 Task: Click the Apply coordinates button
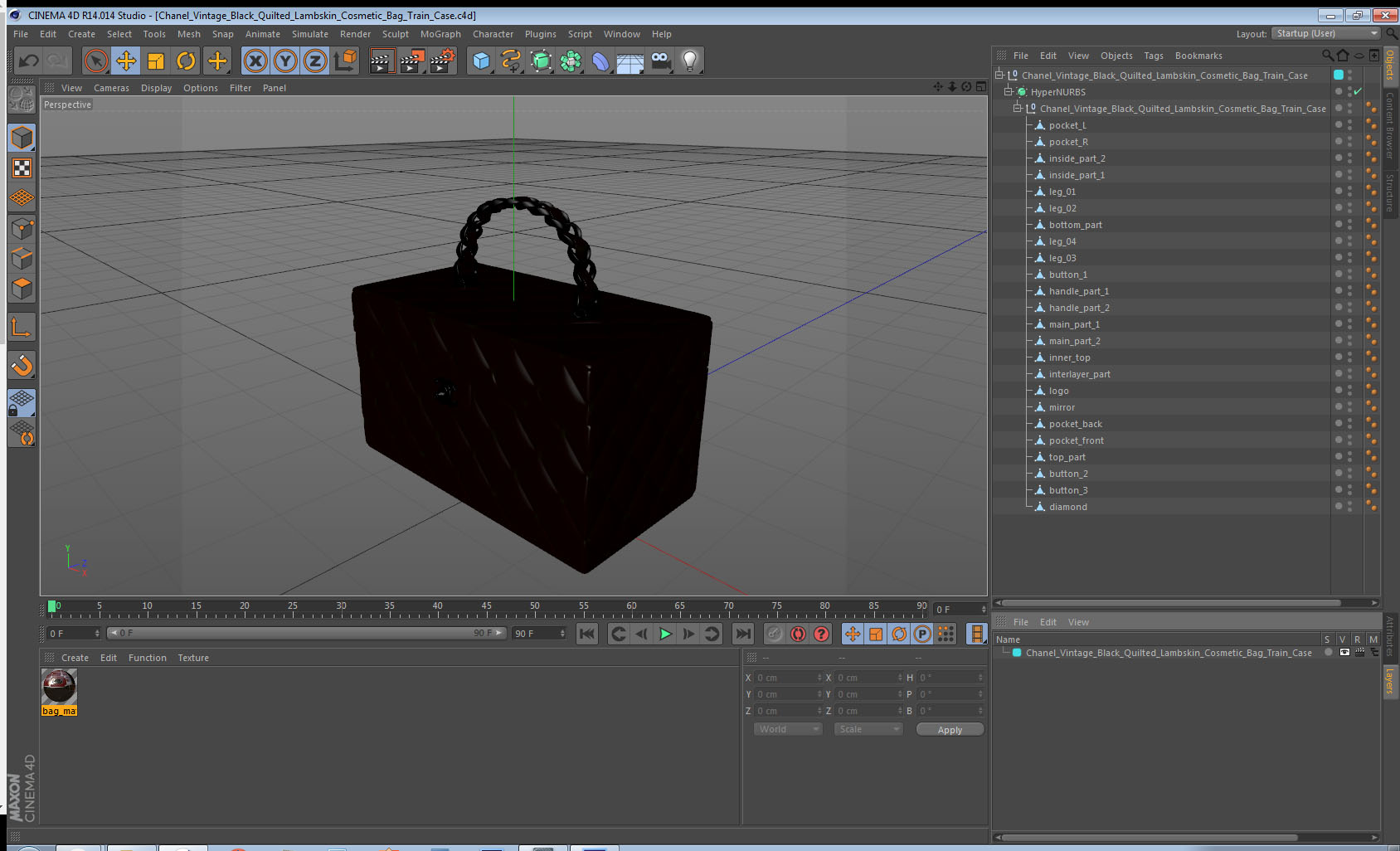pos(950,730)
